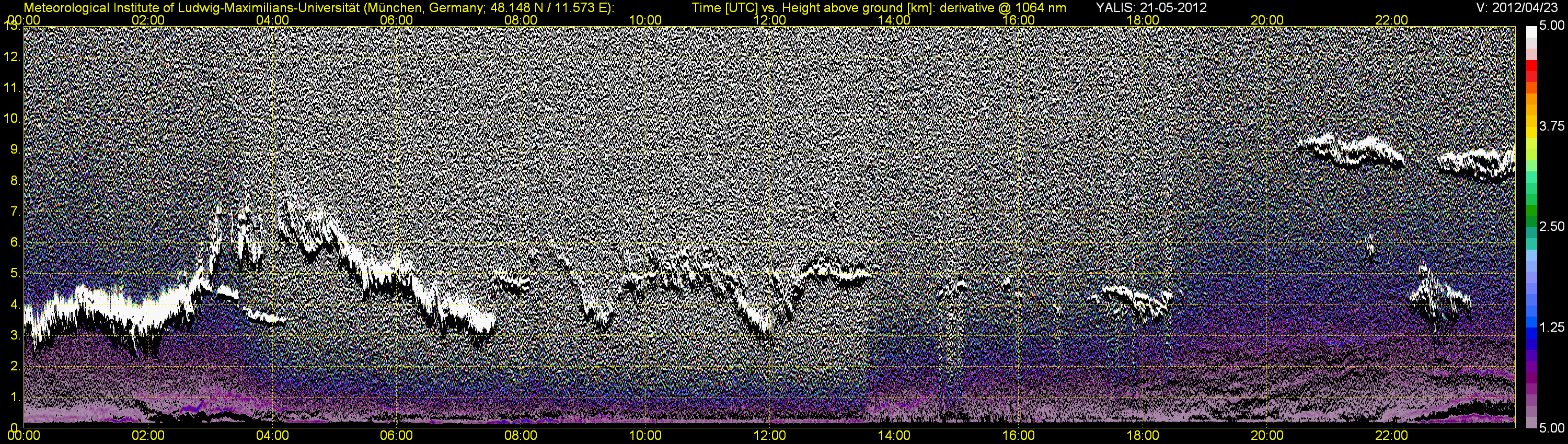
Task: Click the 1 km height axis label
Action: [14, 397]
